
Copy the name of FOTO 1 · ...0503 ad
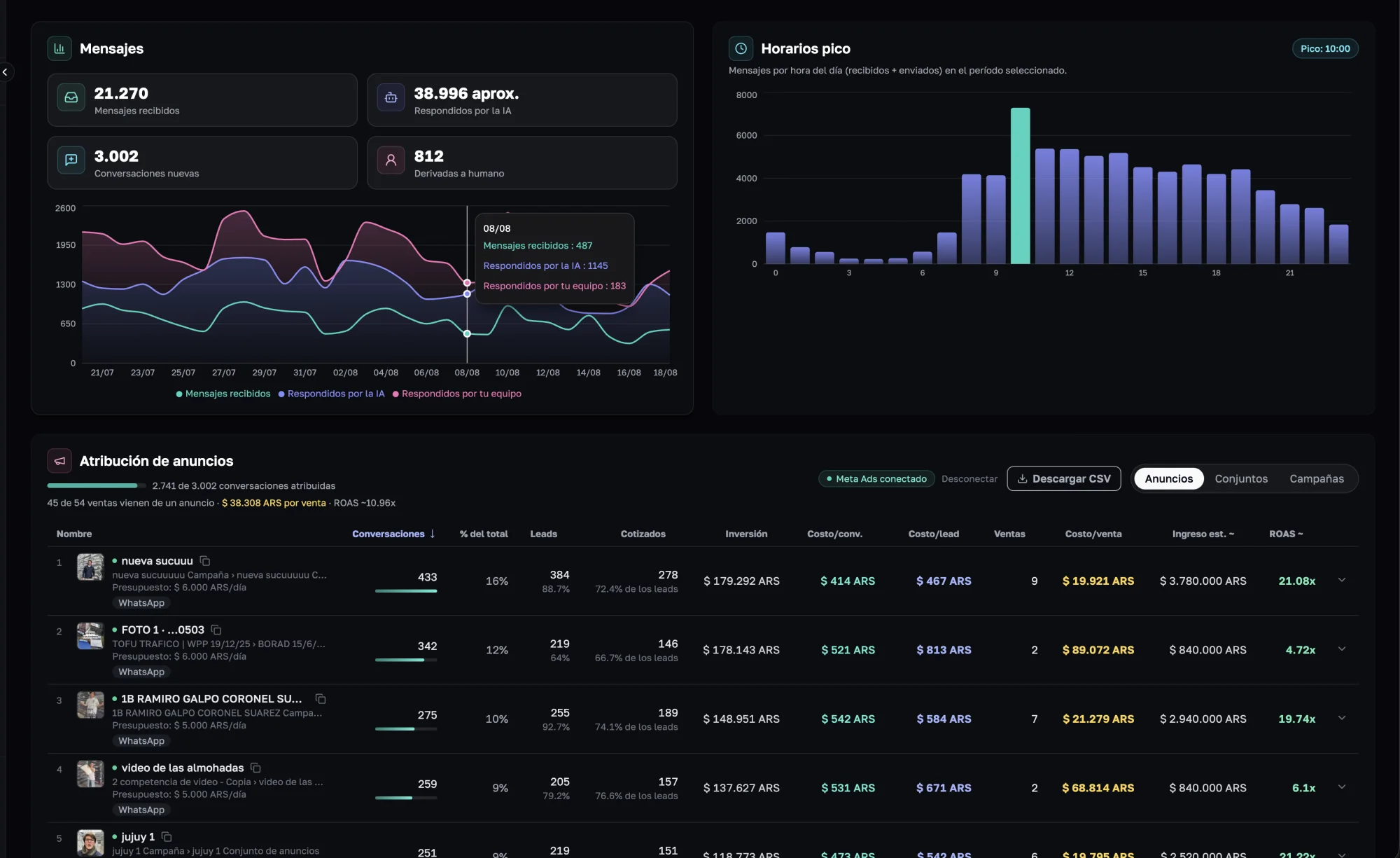point(216,630)
